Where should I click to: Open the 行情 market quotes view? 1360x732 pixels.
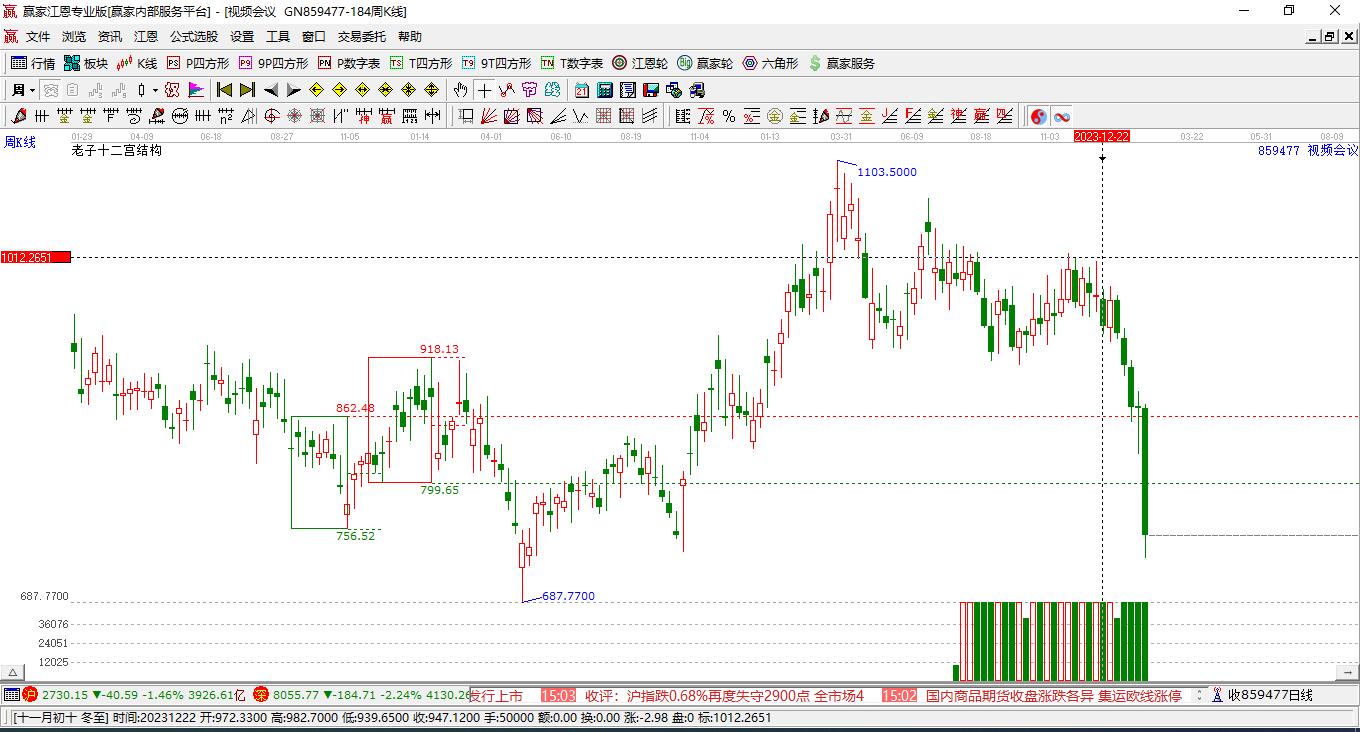[x=33, y=63]
